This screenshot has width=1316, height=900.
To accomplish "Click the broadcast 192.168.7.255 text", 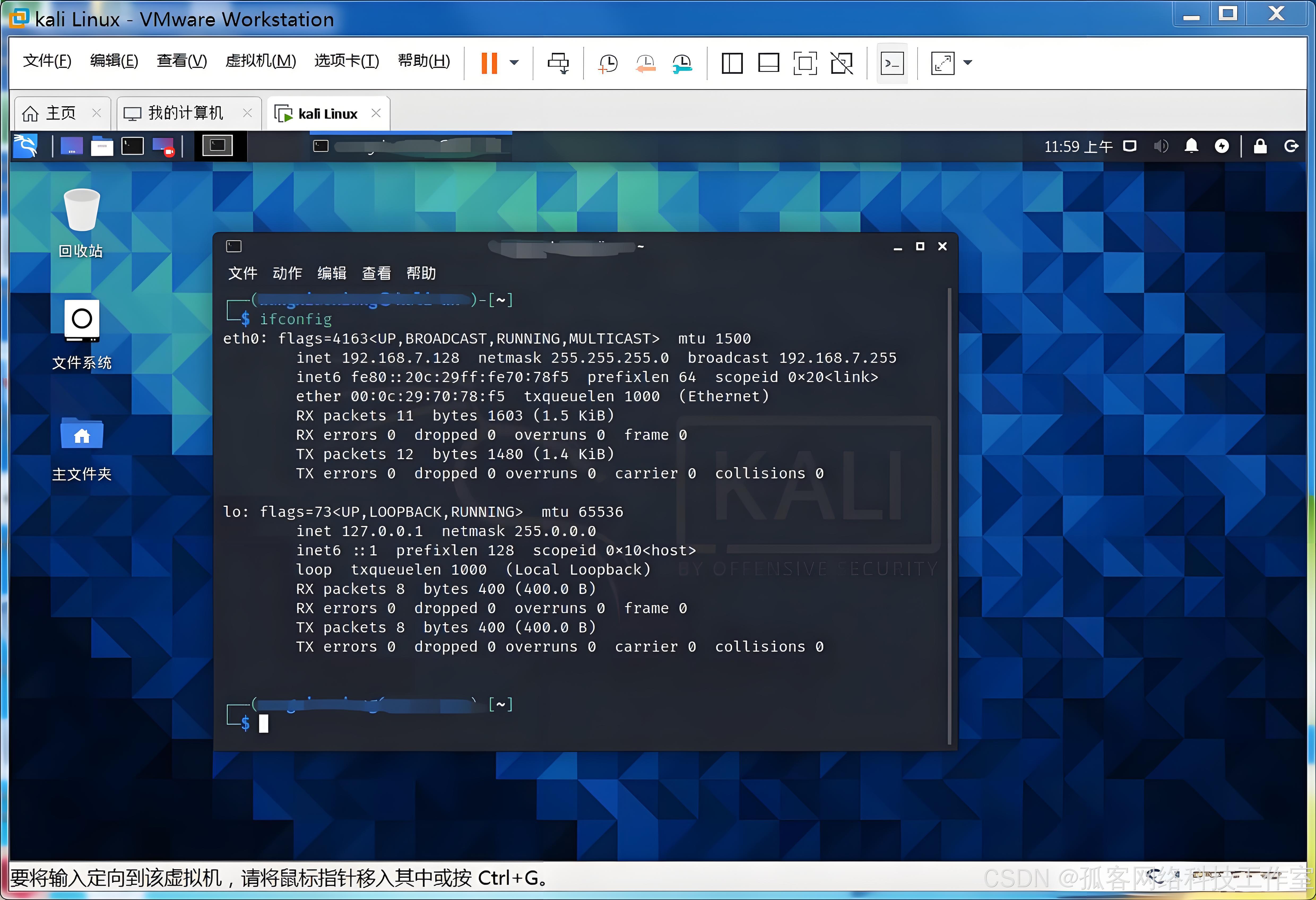I will point(792,358).
